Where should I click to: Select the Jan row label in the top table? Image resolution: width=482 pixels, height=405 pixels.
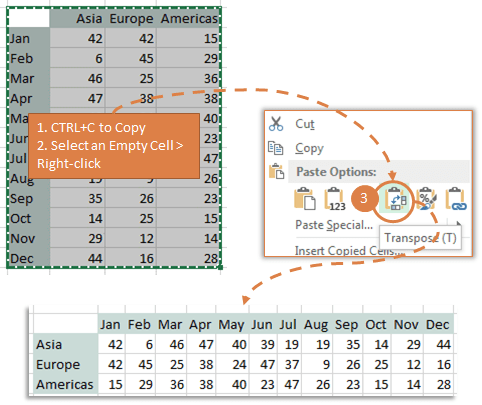(x=29, y=38)
